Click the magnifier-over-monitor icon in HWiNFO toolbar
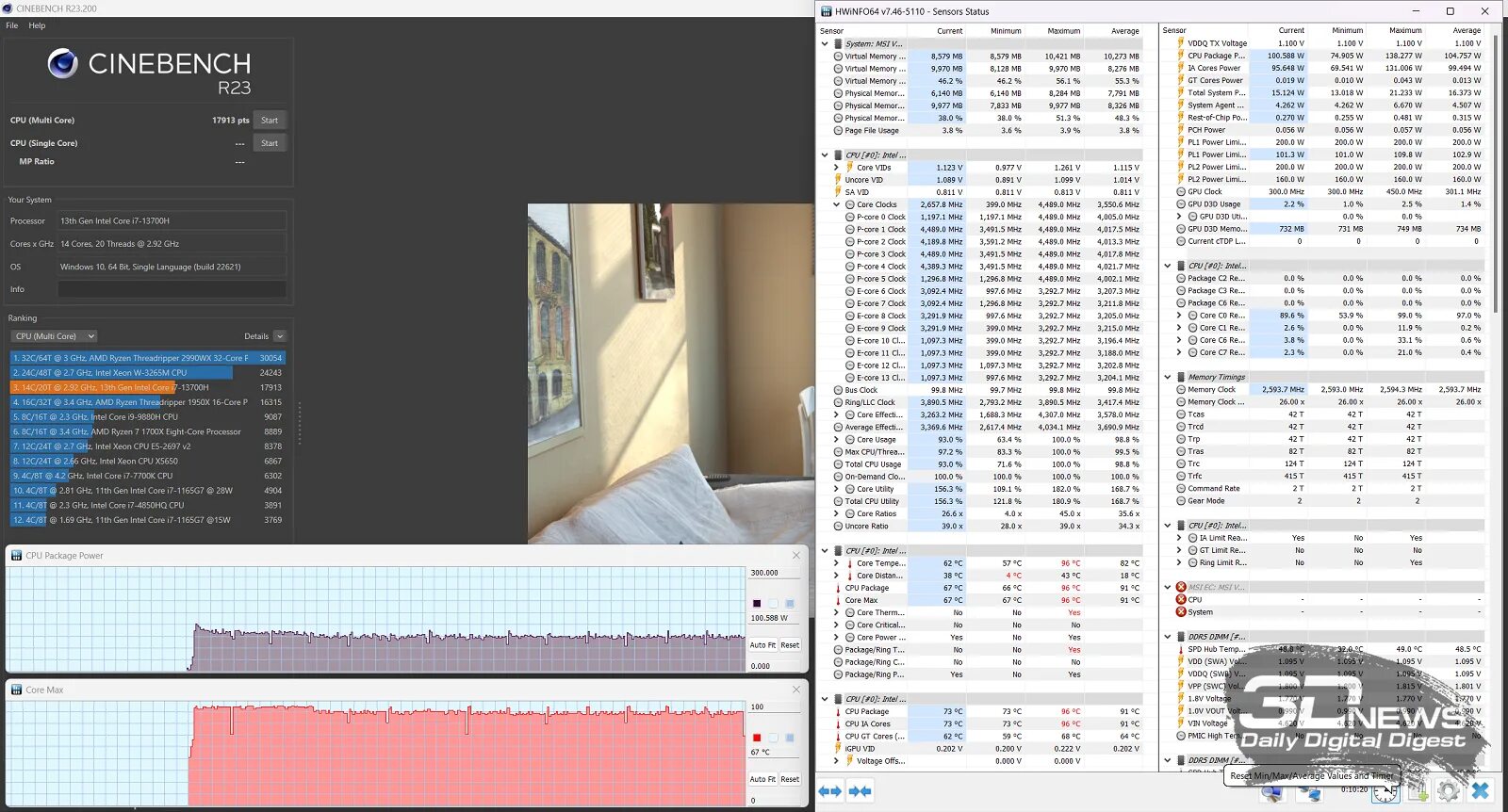The image size is (1508, 812). pyautogui.click(x=1271, y=793)
